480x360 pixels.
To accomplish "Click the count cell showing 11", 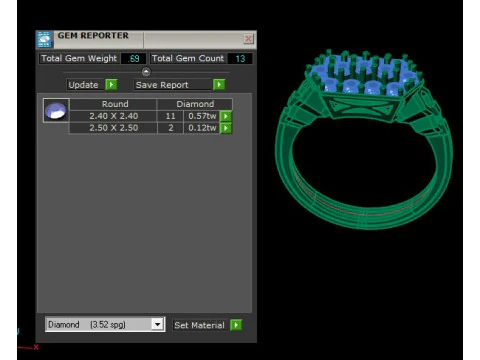I will [170, 116].
